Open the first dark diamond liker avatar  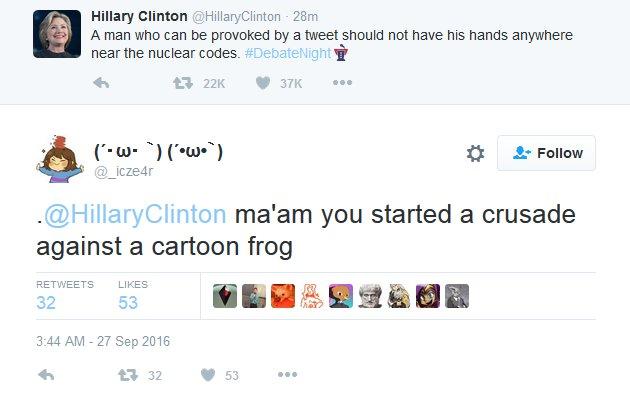(x=225, y=296)
